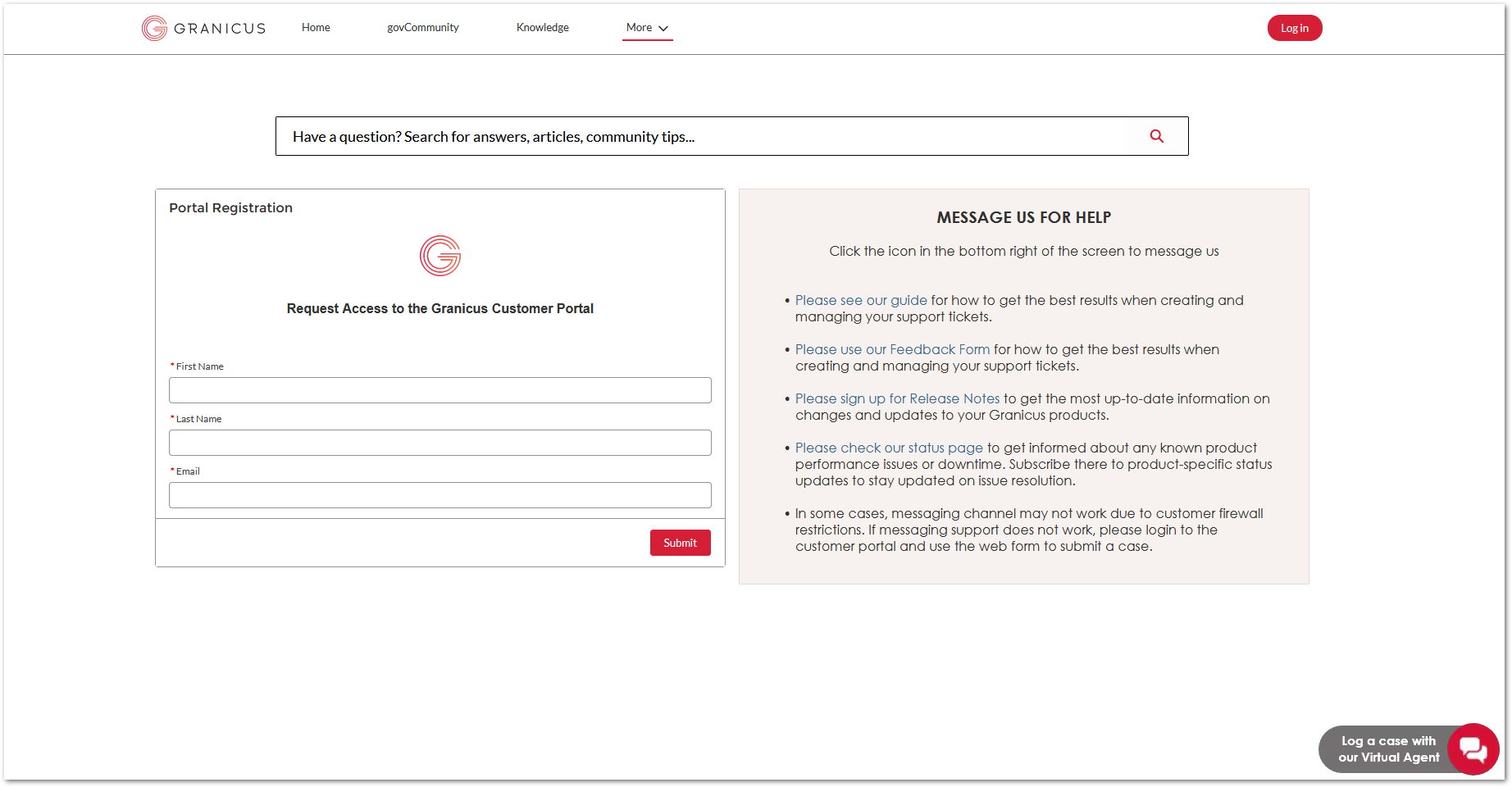The width and height of the screenshot is (1512, 787).
Task: Expand the More navigation dropdown
Action: (647, 27)
